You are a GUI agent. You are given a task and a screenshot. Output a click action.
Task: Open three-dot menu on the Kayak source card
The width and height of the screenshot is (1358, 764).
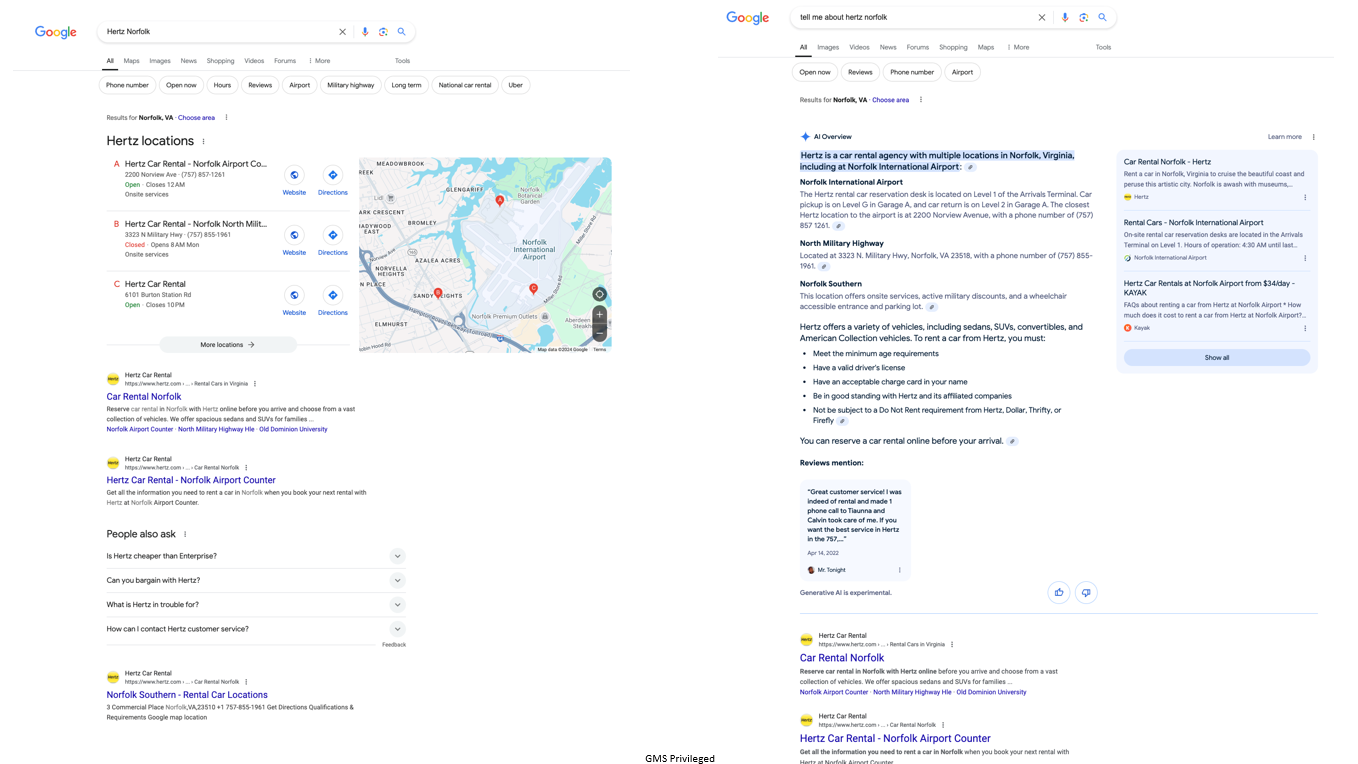(x=1305, y=328)
